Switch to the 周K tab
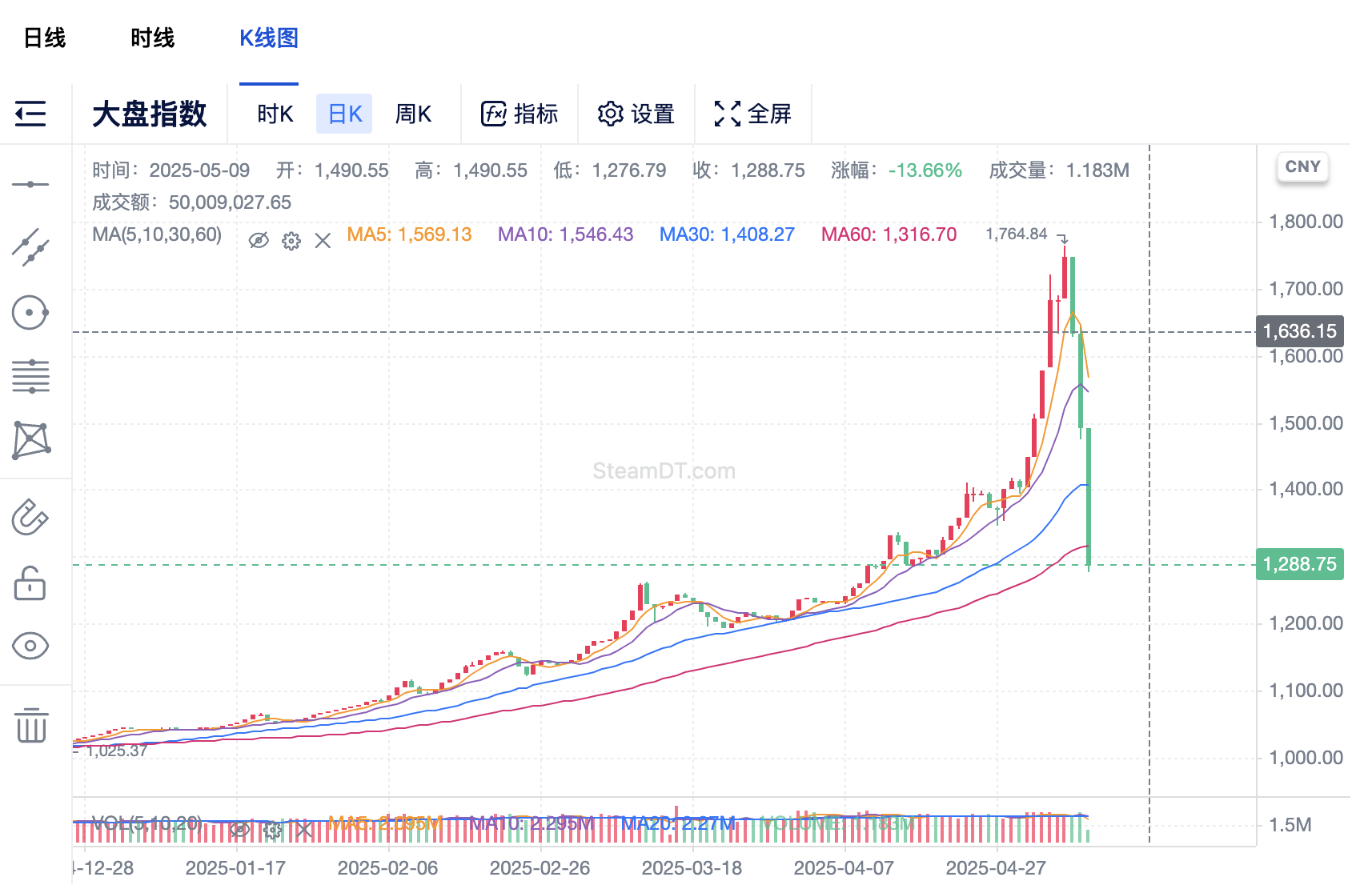 tap(412, 114)
